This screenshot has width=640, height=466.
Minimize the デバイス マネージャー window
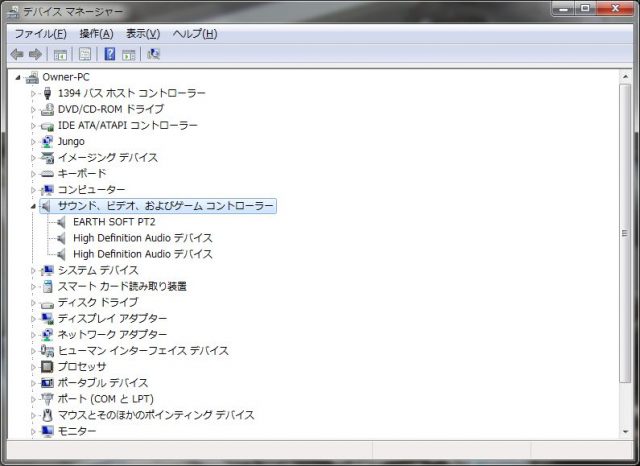coord(564,8)
